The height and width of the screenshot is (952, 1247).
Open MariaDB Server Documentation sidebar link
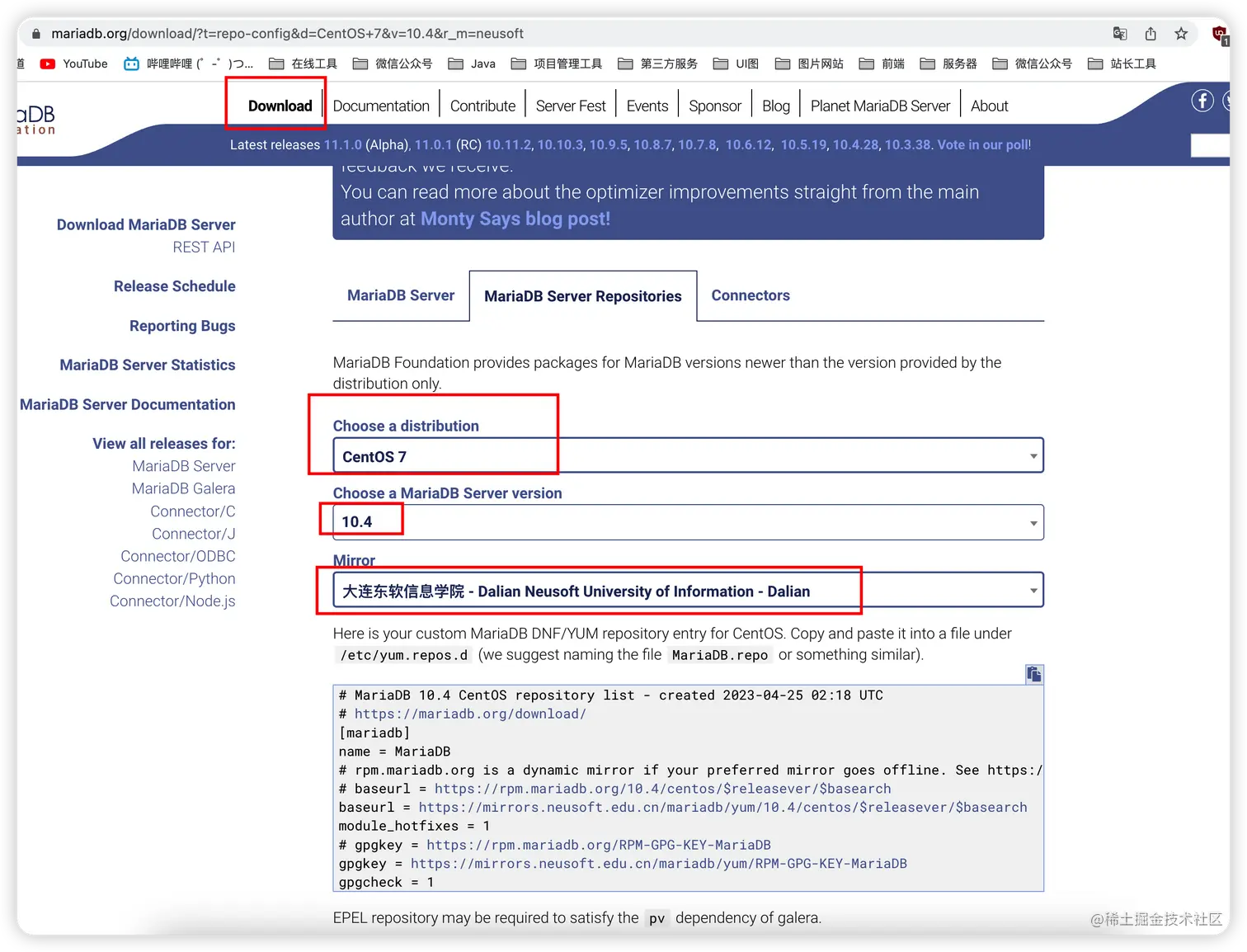[128, 404]
